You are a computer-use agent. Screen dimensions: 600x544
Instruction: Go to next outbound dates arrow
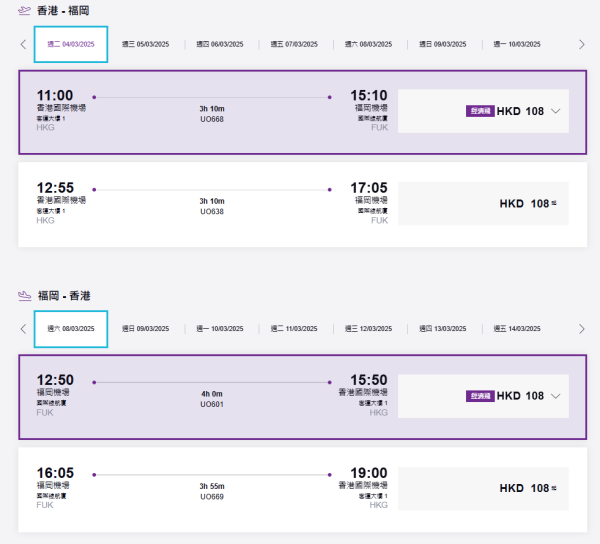pyautogui.click(x=582, y=44)
